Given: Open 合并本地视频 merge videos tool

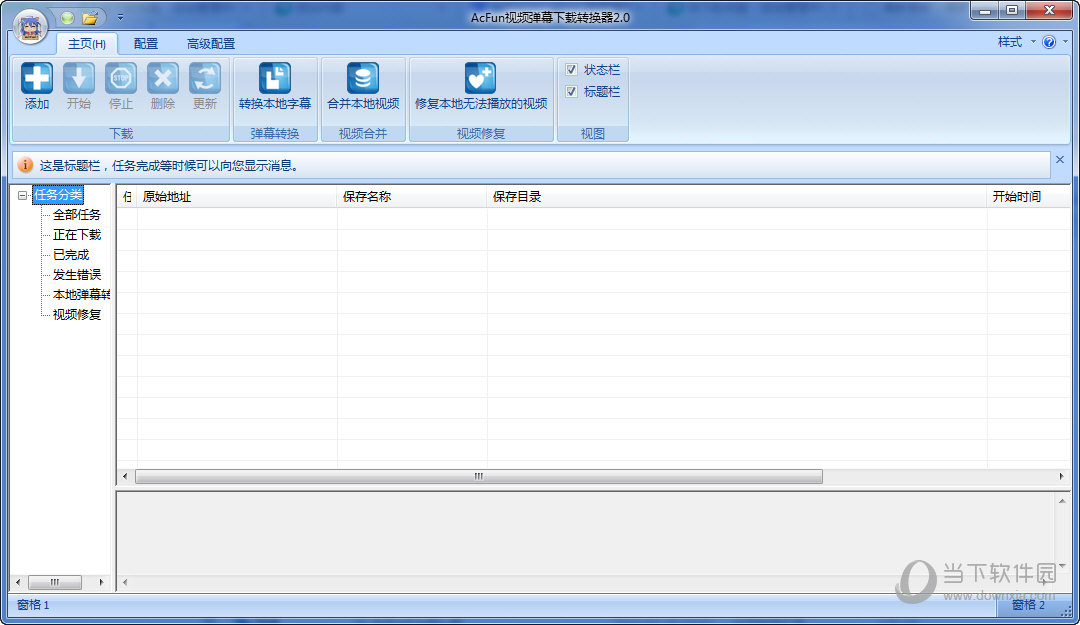Looking at the screenshot, I should [363, 86].
